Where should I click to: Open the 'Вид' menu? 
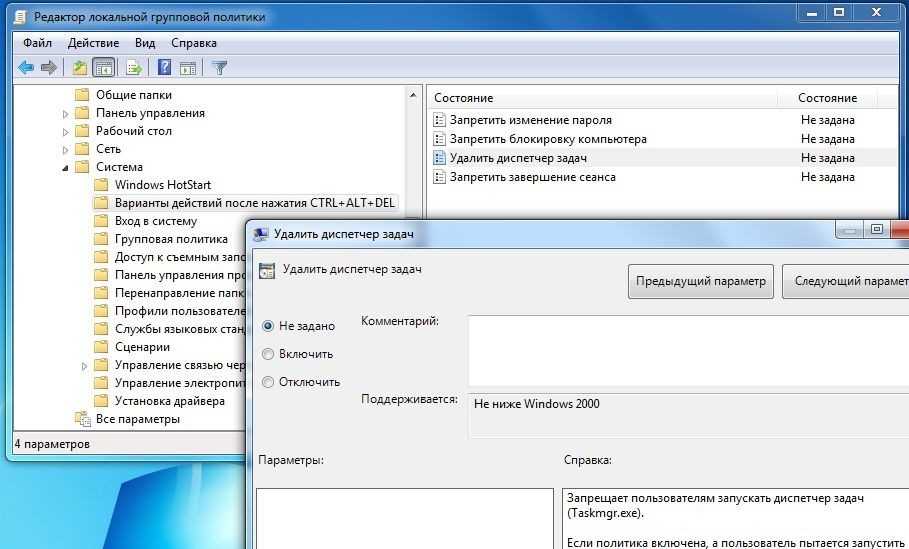click(x=145, y=43)
